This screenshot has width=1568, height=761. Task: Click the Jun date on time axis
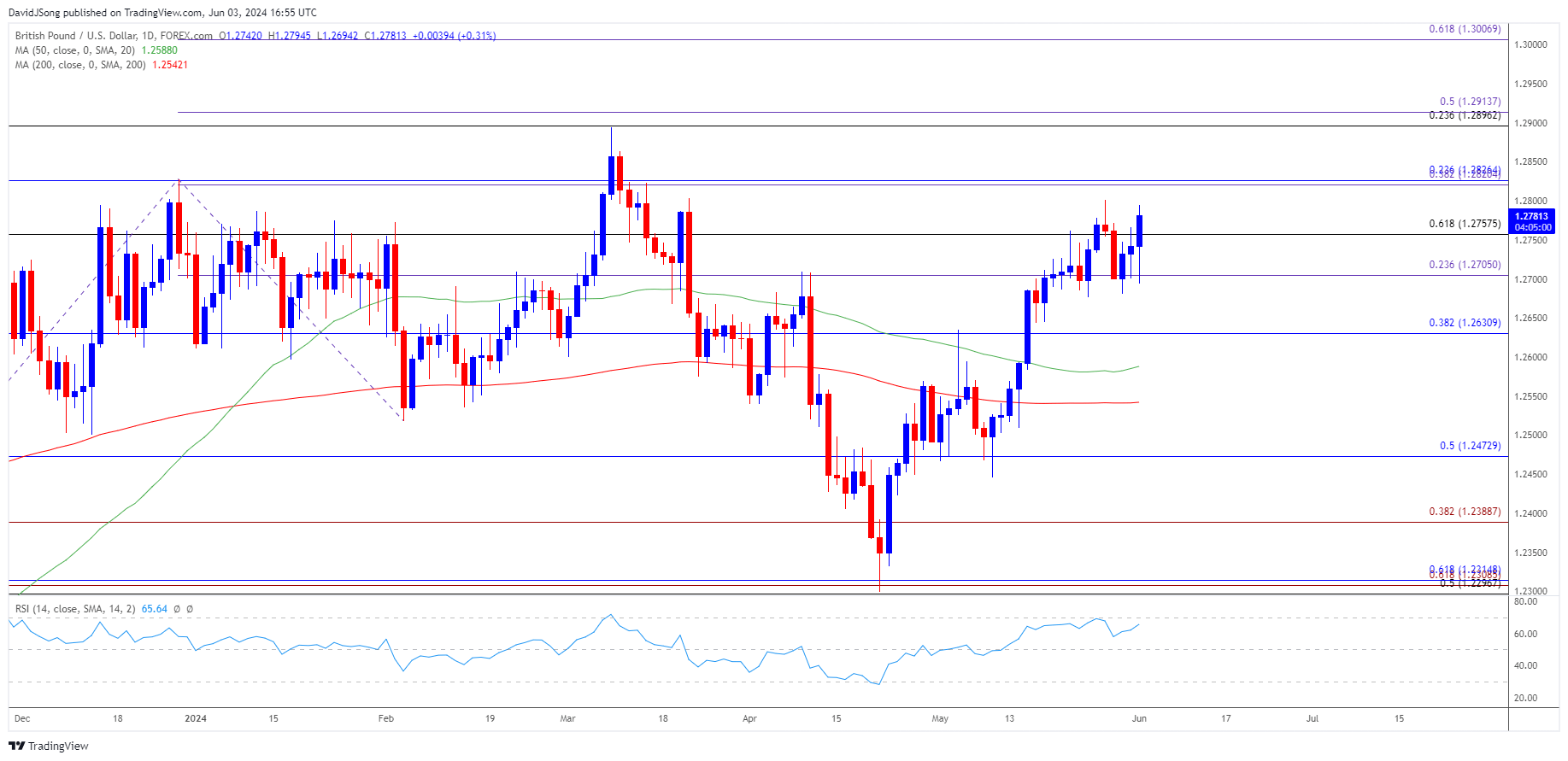coord(1139,718)
